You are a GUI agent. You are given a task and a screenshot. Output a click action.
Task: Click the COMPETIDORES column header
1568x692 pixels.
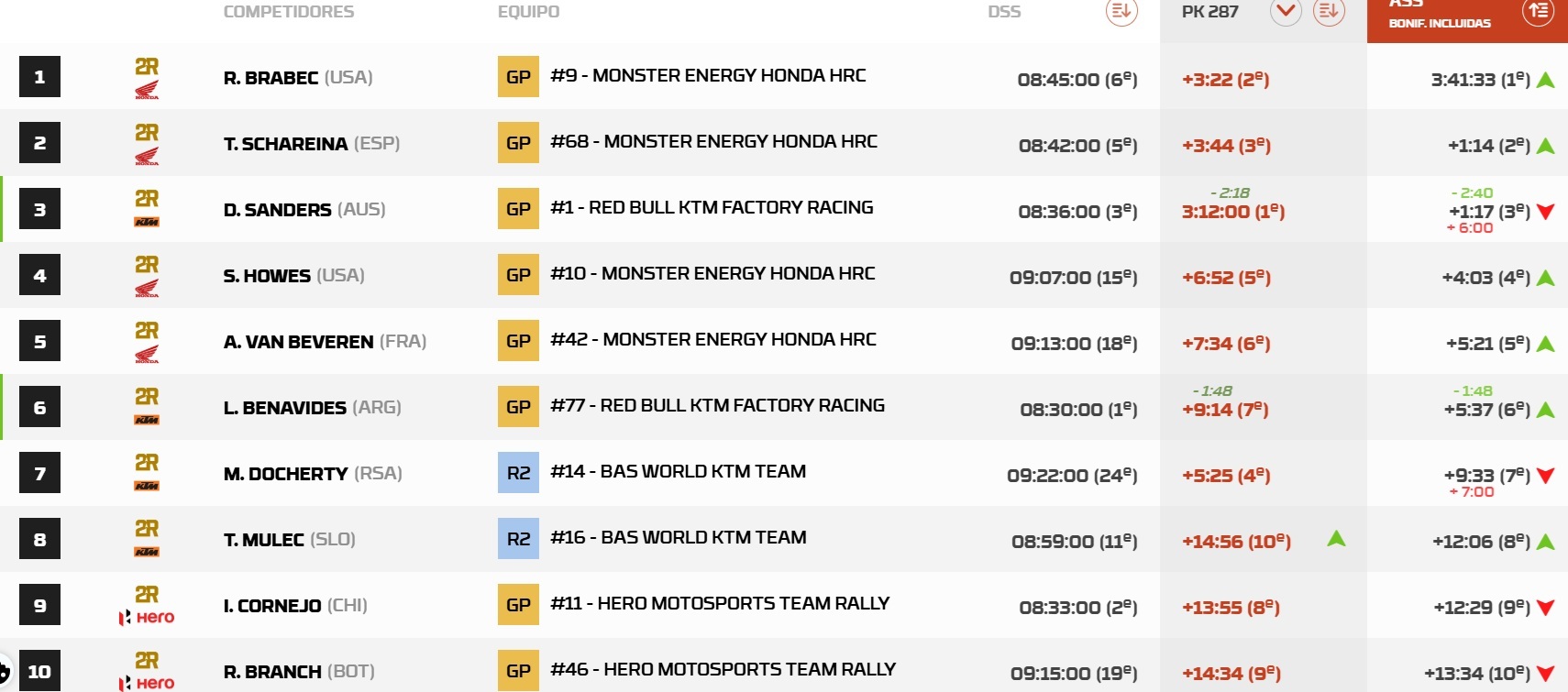[x=288, y=12]
